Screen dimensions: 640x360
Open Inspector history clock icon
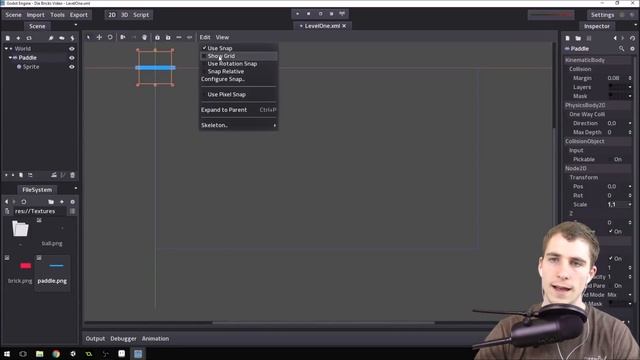pyautogui.click(x=632, y=38)
